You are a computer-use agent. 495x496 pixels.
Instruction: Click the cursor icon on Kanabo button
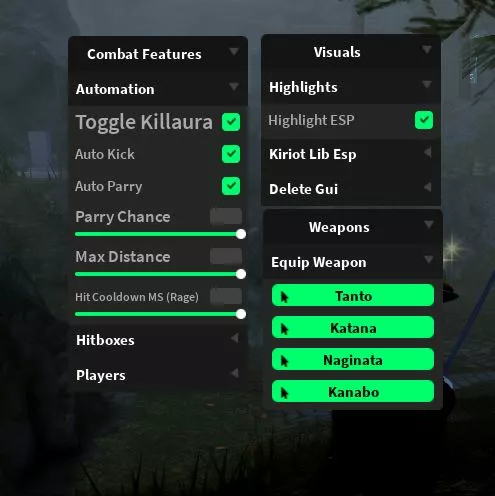click(284, 392)
